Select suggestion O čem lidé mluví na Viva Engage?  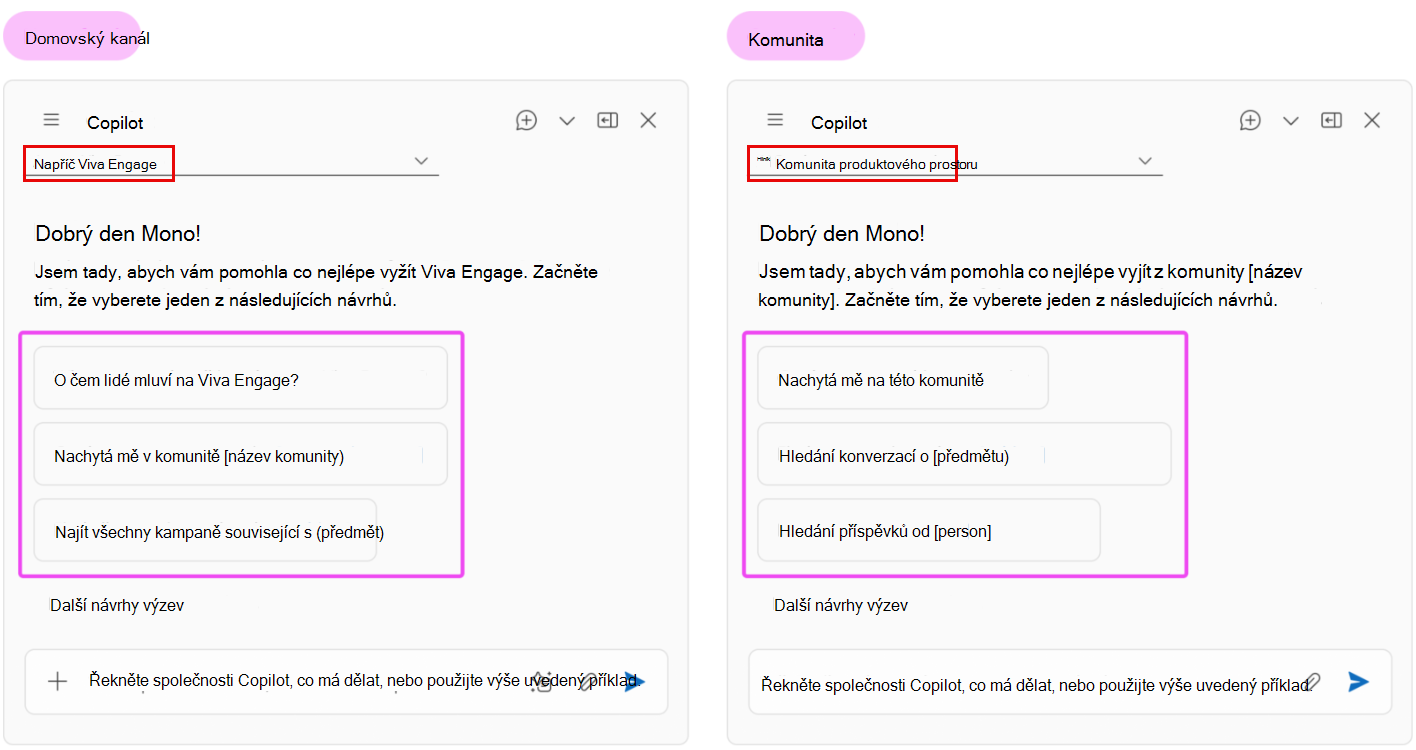pyautogui.click(x=240, y=378)
